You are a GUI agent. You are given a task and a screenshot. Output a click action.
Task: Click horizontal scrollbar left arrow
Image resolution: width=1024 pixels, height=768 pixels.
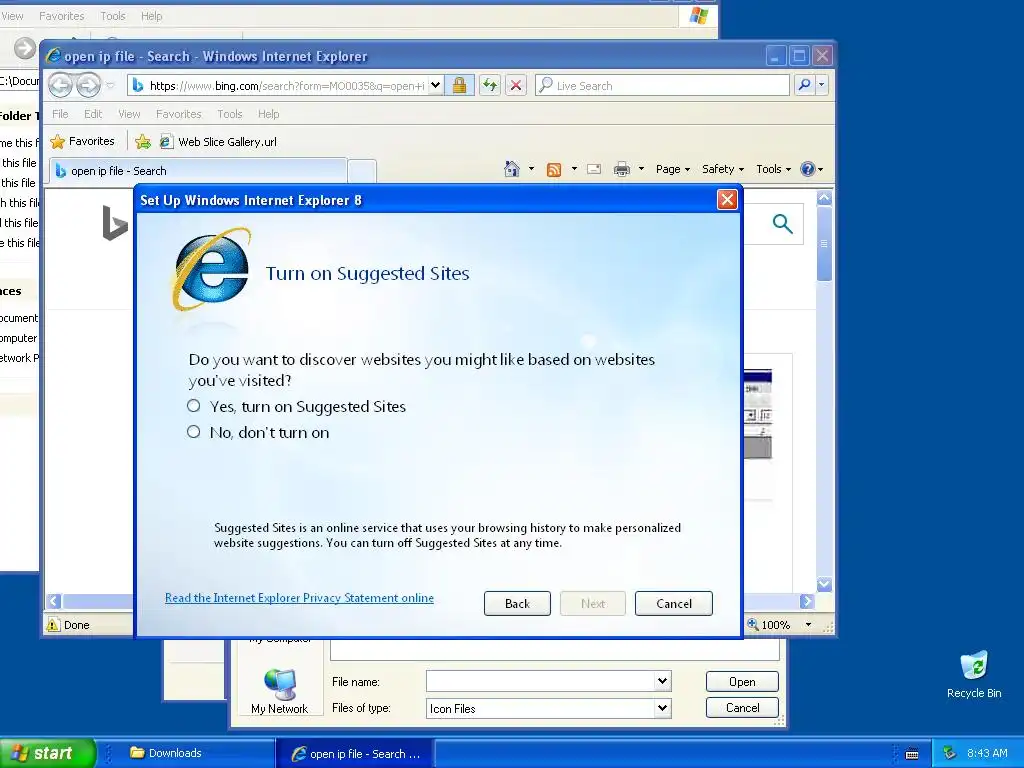[x=55, y=601]
